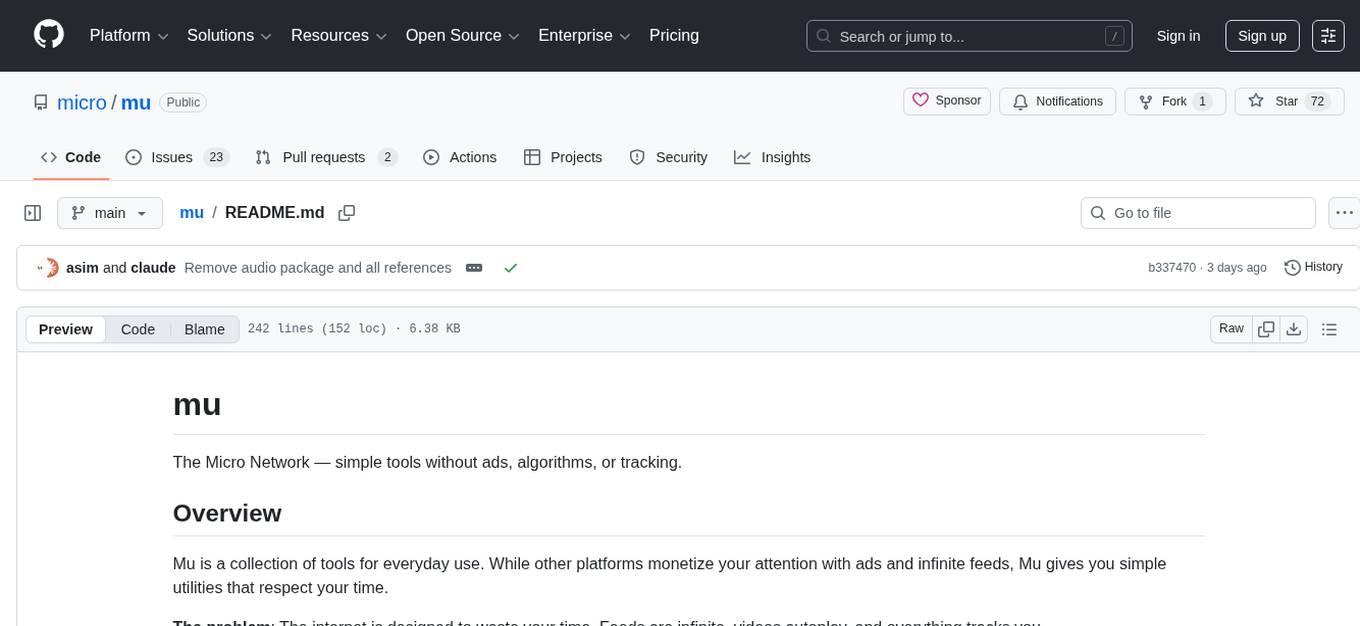
Task: Expand the full commit message
Action: 473,268
